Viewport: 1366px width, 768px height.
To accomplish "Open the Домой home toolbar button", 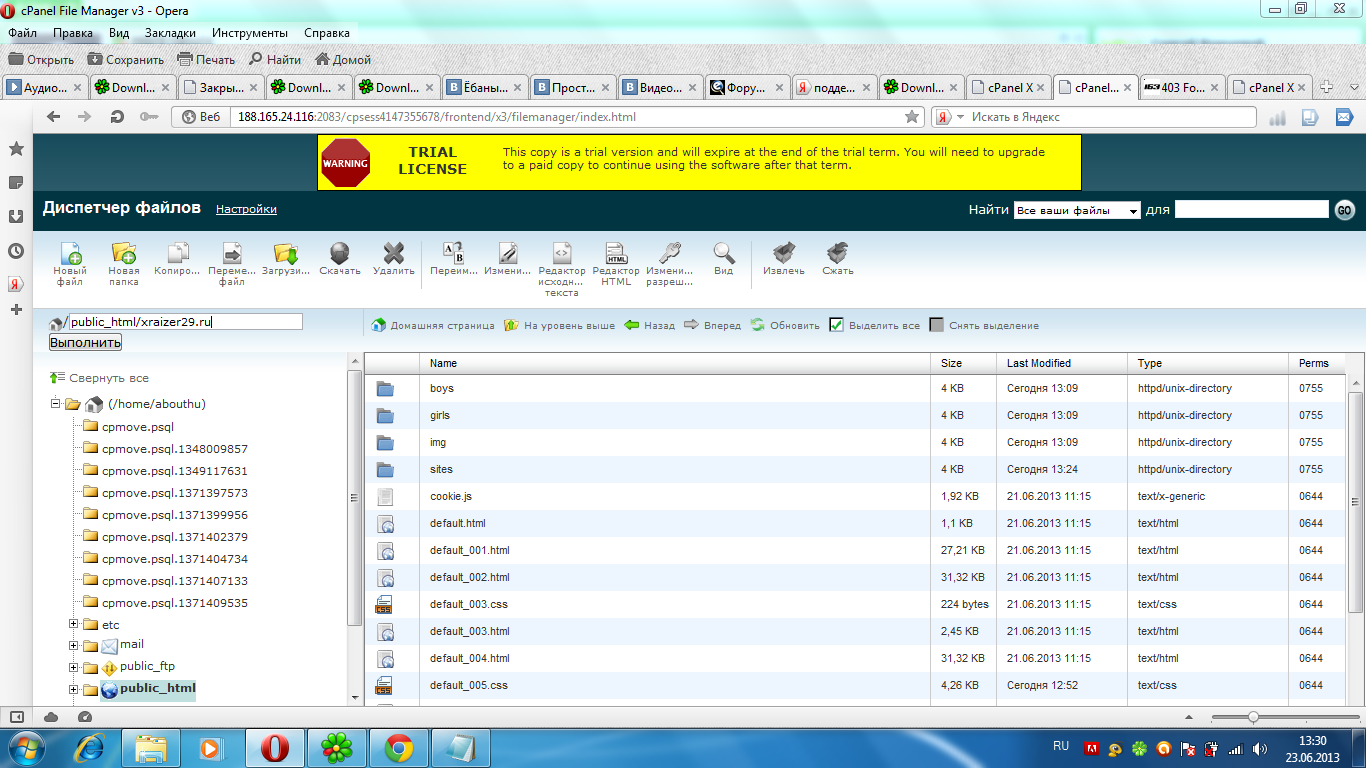I will point(343,59).
